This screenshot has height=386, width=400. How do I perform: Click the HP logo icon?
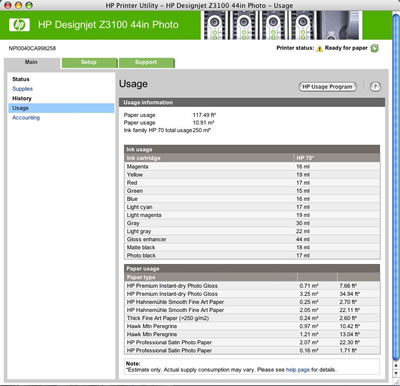19,25
